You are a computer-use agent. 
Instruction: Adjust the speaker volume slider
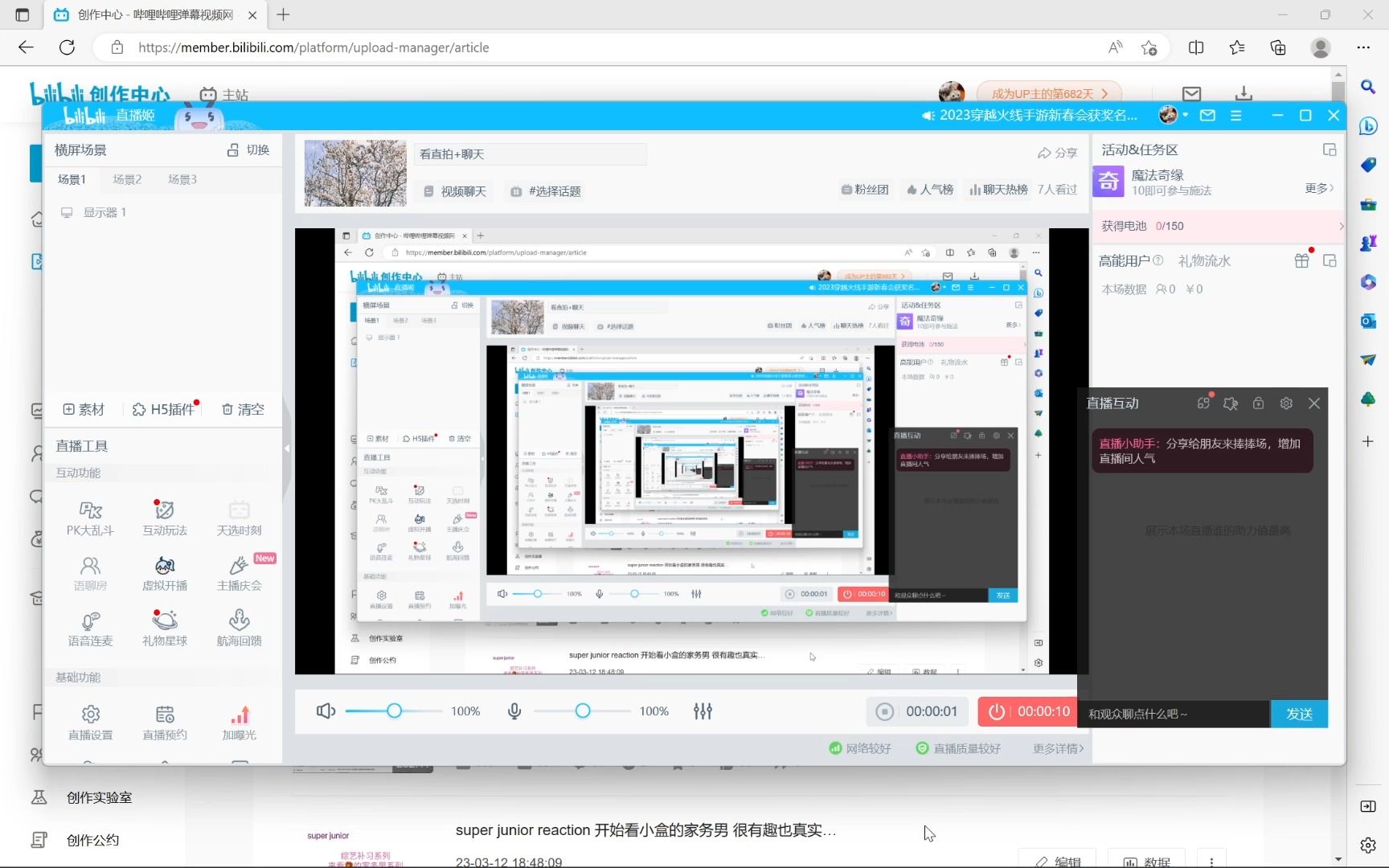tap(394, 711)
